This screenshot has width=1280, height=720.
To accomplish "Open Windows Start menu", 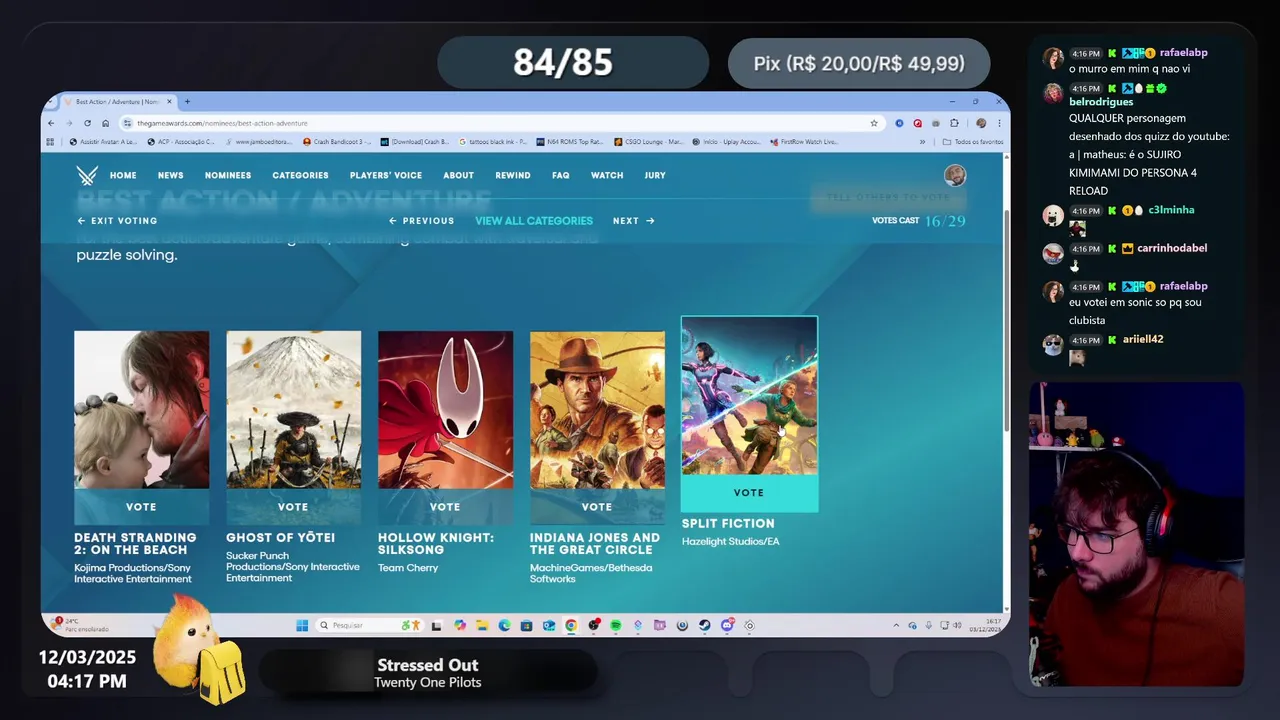I will point(302,625).
